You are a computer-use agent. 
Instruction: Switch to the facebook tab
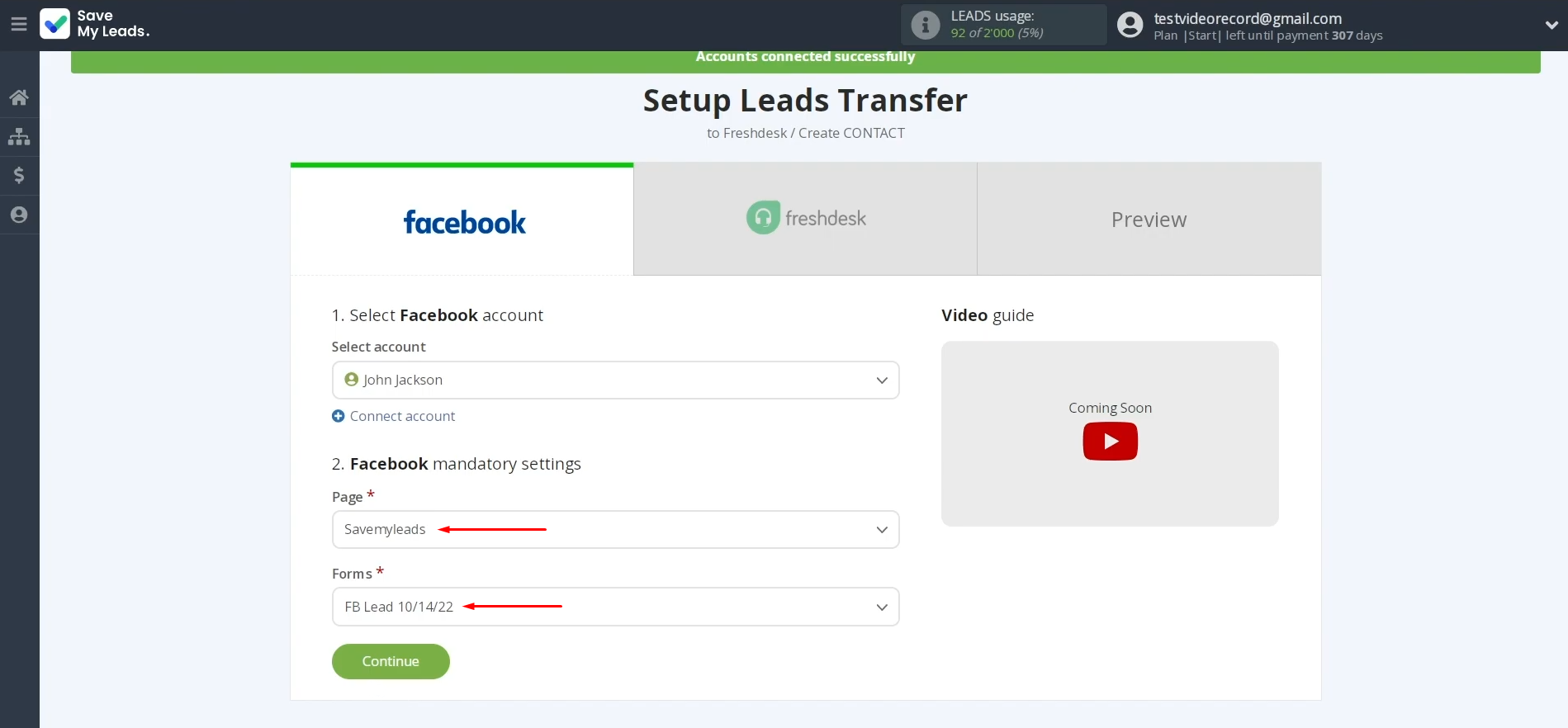(462, 220)
